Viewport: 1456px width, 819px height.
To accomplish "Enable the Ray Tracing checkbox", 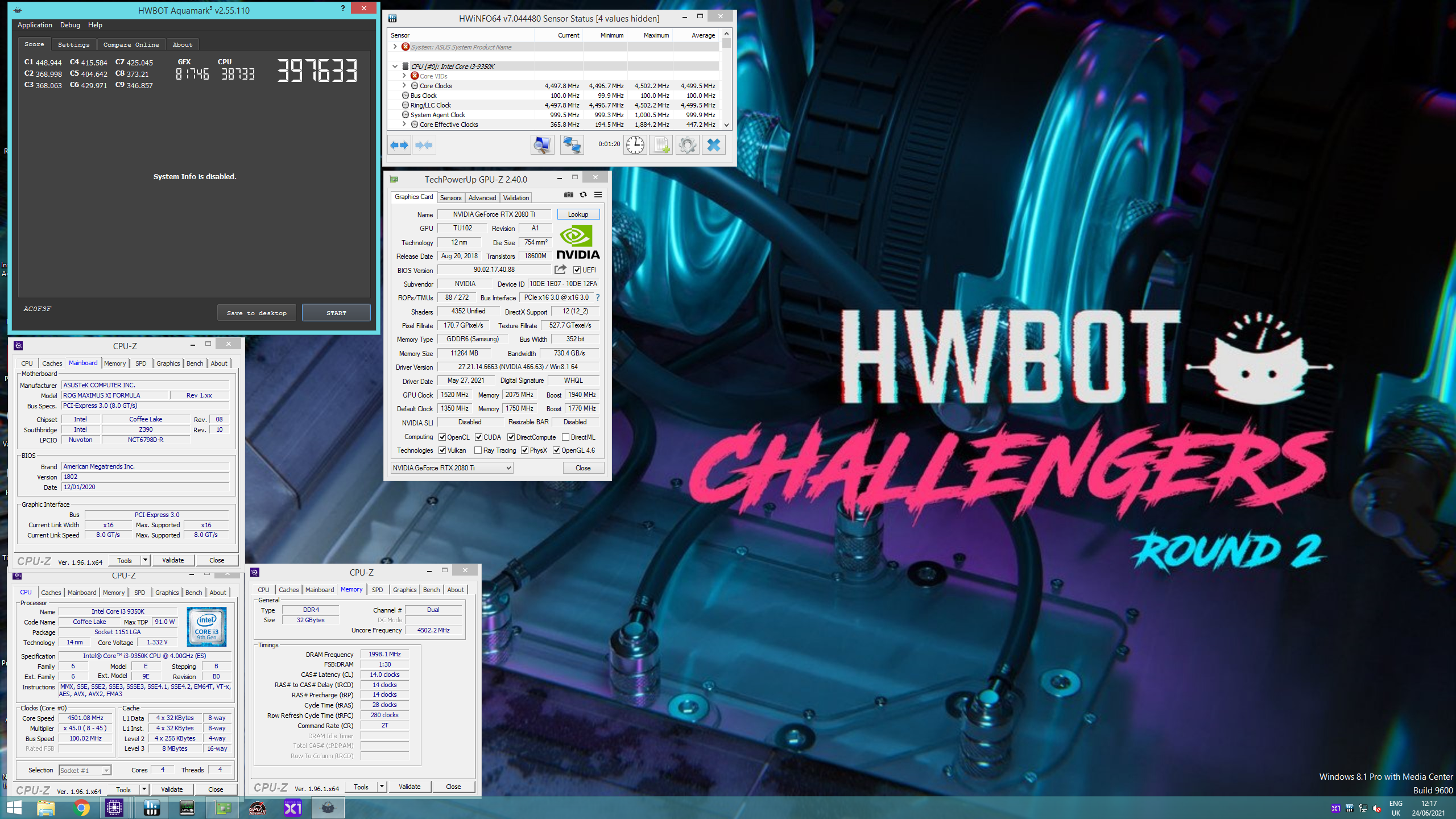I will [478, 450].
